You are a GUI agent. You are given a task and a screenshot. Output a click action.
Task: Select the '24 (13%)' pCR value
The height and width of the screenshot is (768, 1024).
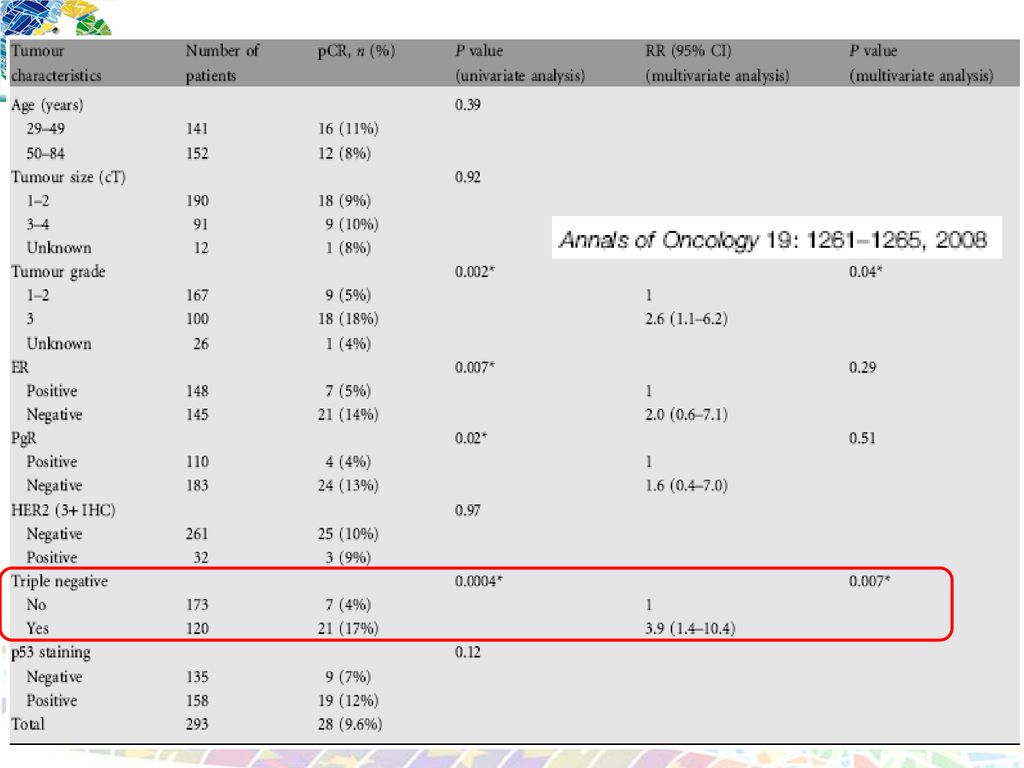(x=348, y=485)
